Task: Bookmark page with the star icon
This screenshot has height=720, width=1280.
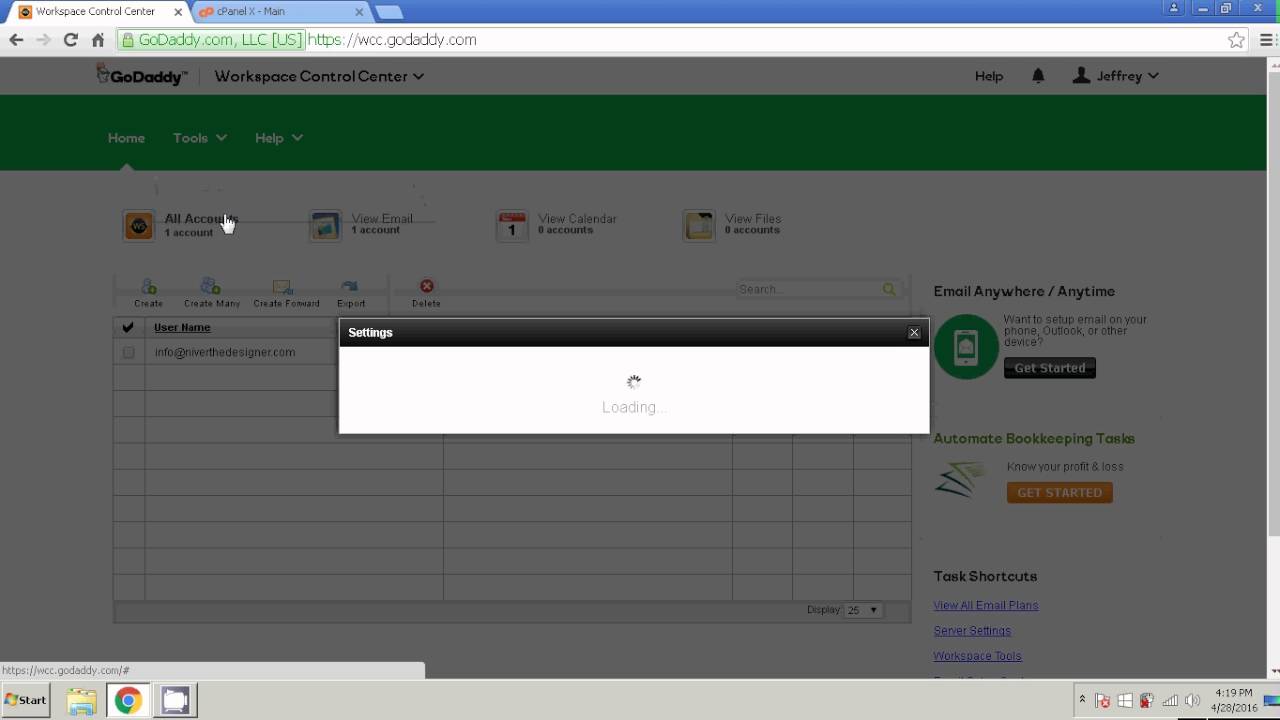Action: 1237,40
